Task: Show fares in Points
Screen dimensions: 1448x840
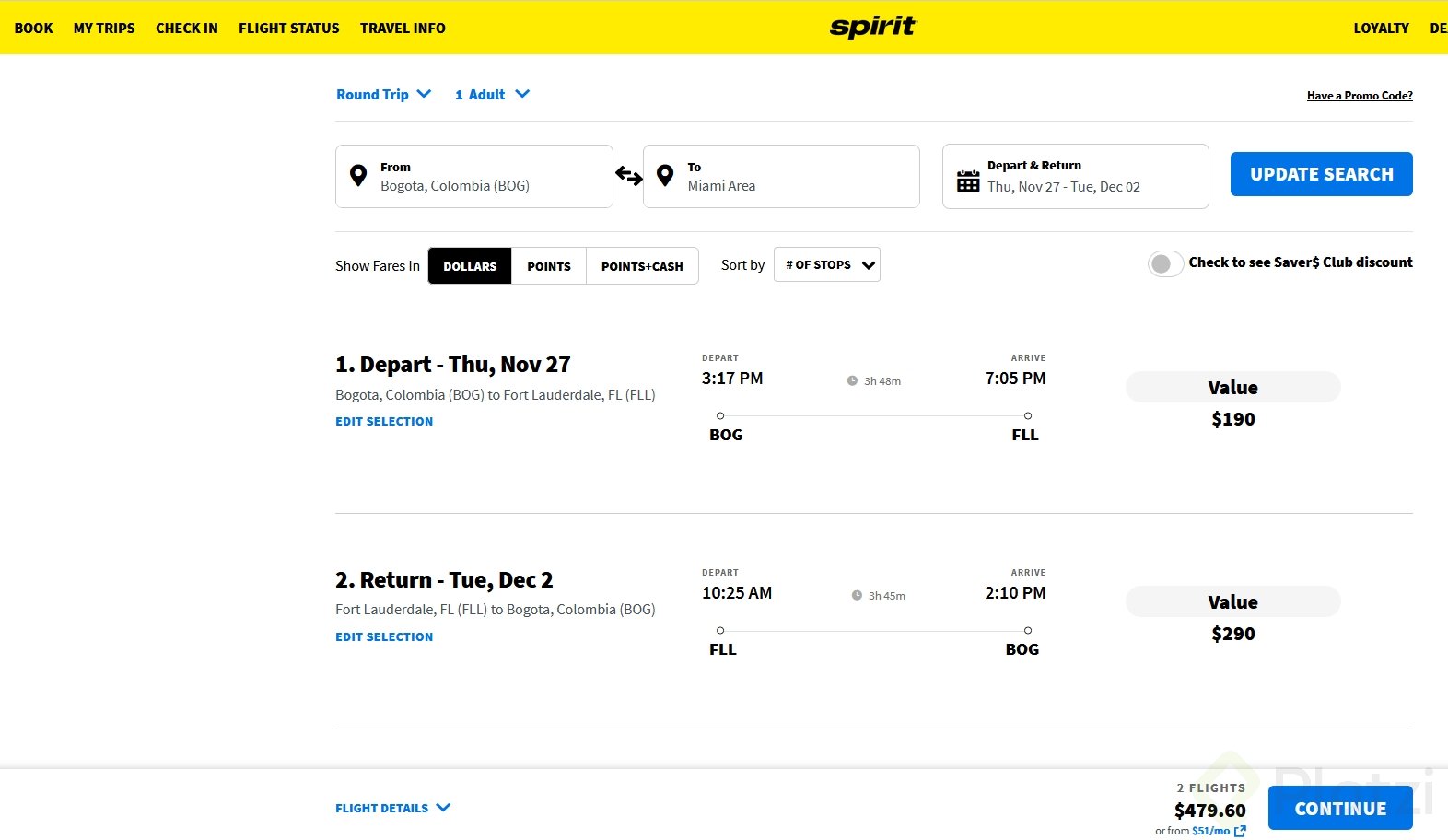Action: pos(549,266)
